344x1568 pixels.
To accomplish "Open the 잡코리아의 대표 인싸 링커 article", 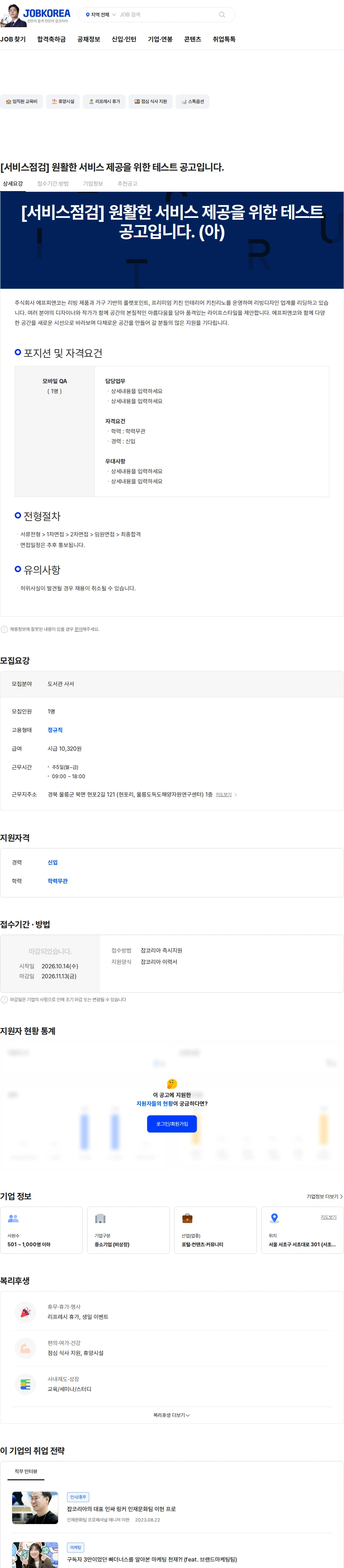I will click(x=121, y=1509).
